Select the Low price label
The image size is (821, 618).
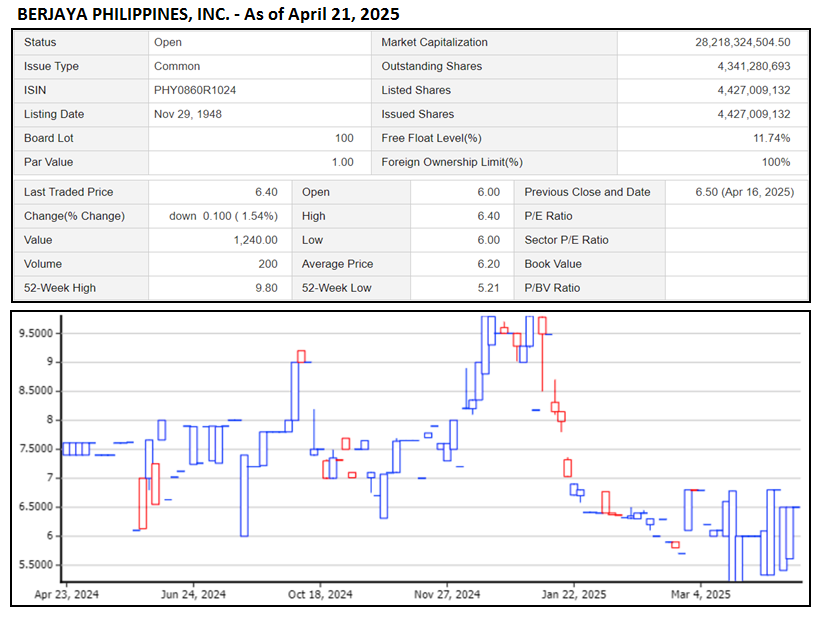pos(312,240)
